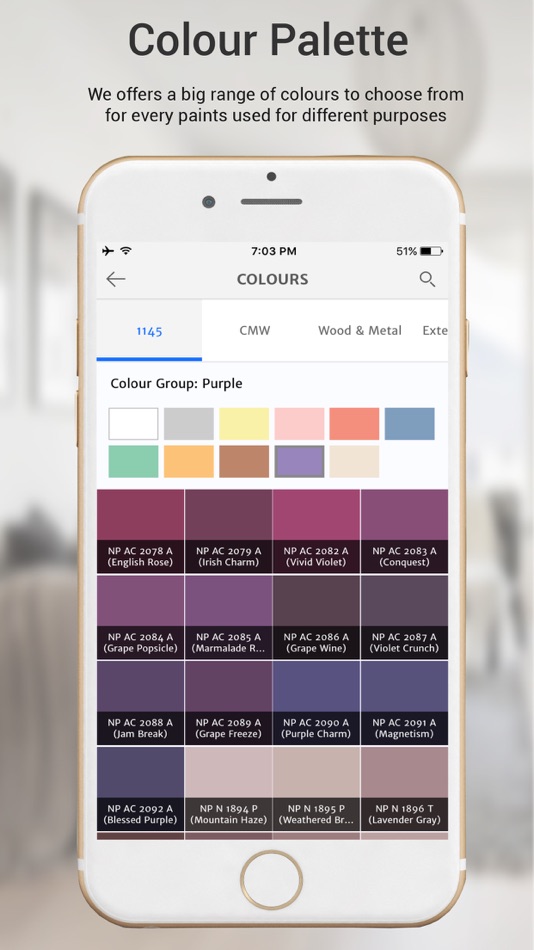Open the search magnifier icon
The height and width of the screenshot is (950, 534).
pos(427,279)
